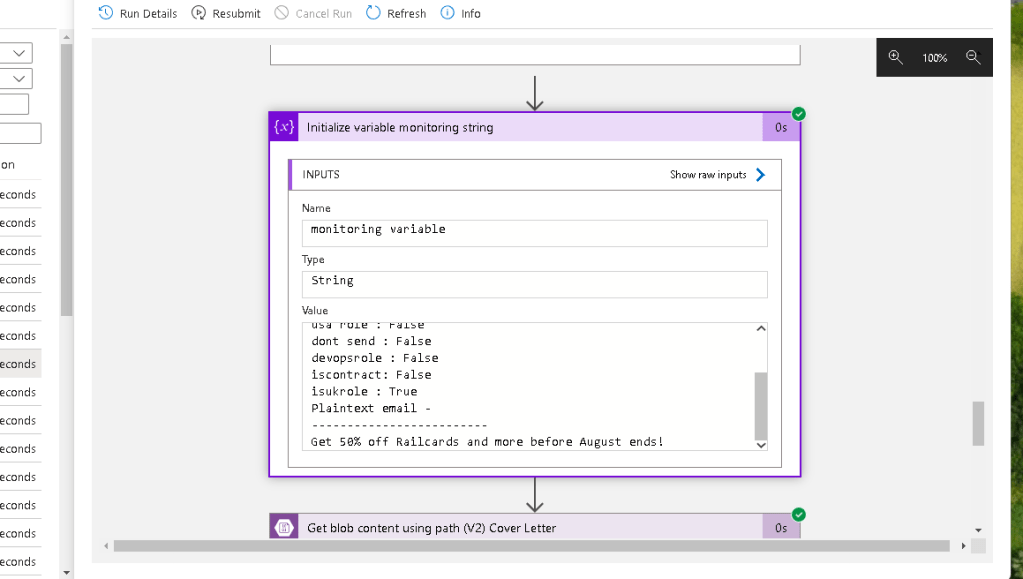The image size is (1023, 579).
Task: Click the blob storage icon on Get blob content
Action: pyautogui.click(x=284, y=527)
